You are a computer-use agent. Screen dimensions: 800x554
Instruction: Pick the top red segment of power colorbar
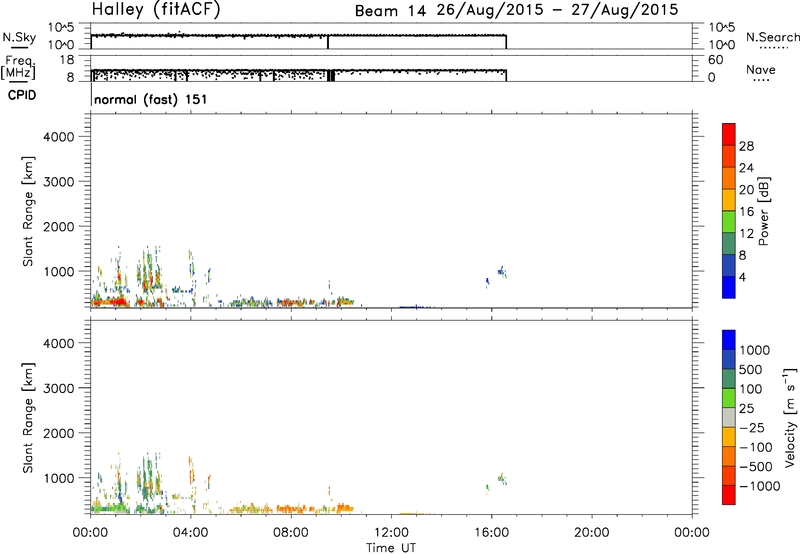click(x=729, y=134)
